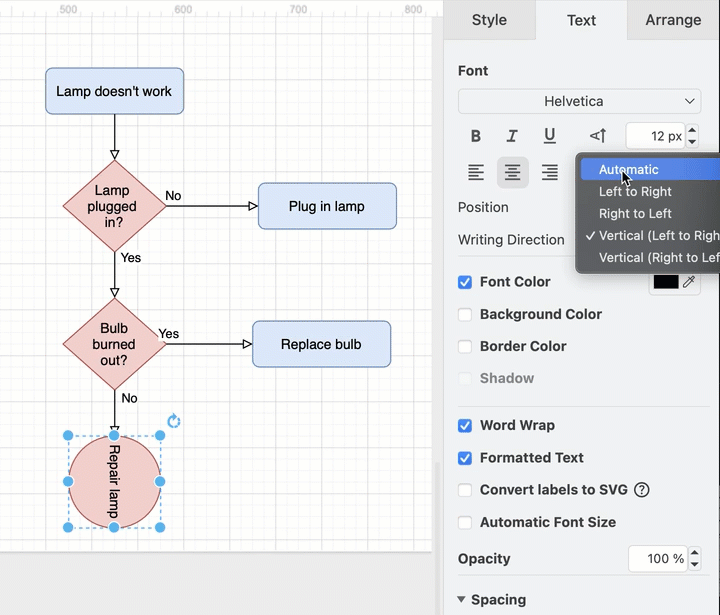
Task: Select the Lamp doesn't work box
Action: [114, 91]
